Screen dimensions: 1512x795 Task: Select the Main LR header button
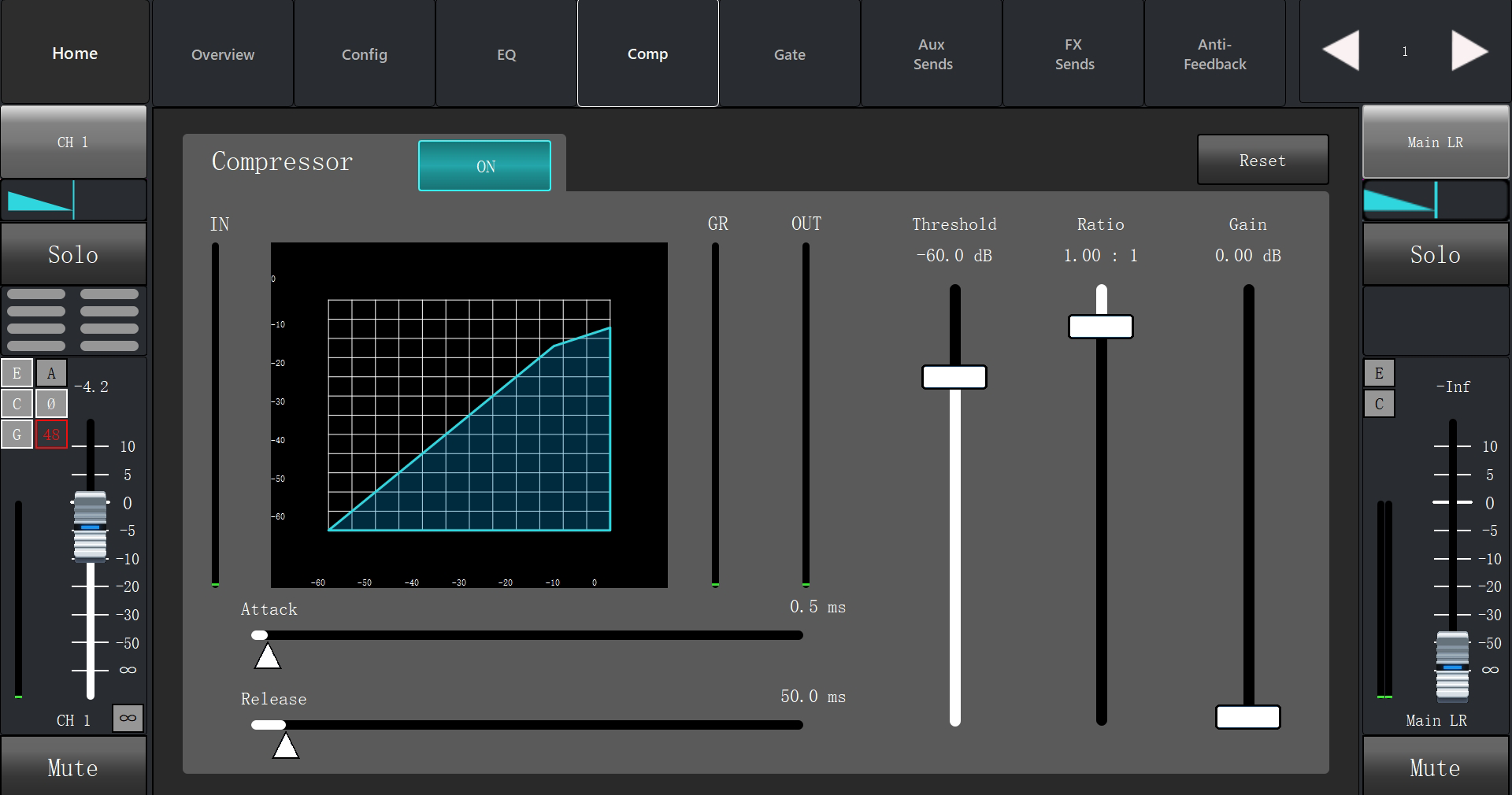point(1436,142)
